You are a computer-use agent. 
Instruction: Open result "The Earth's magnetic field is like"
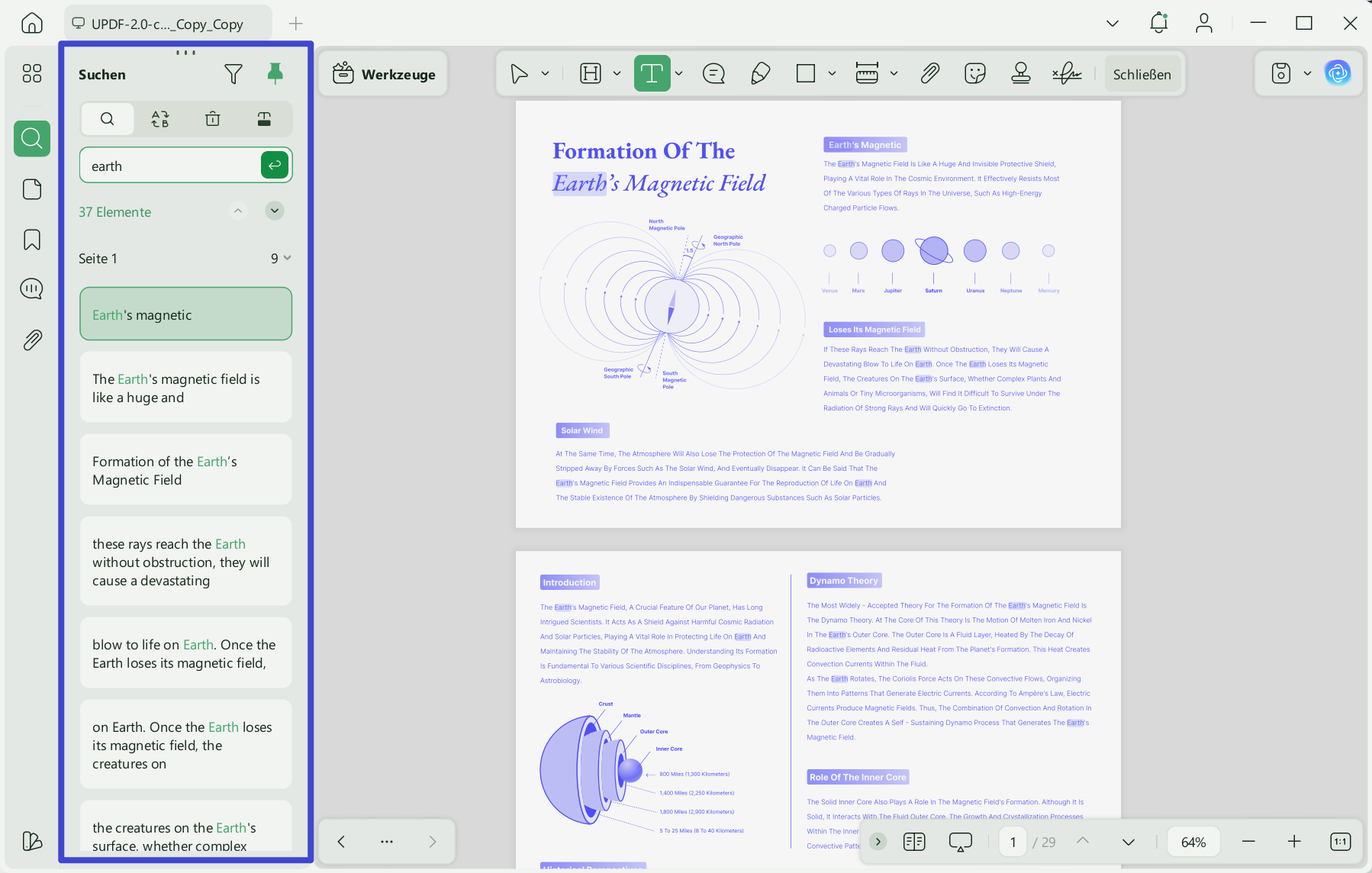click(185, 387)
